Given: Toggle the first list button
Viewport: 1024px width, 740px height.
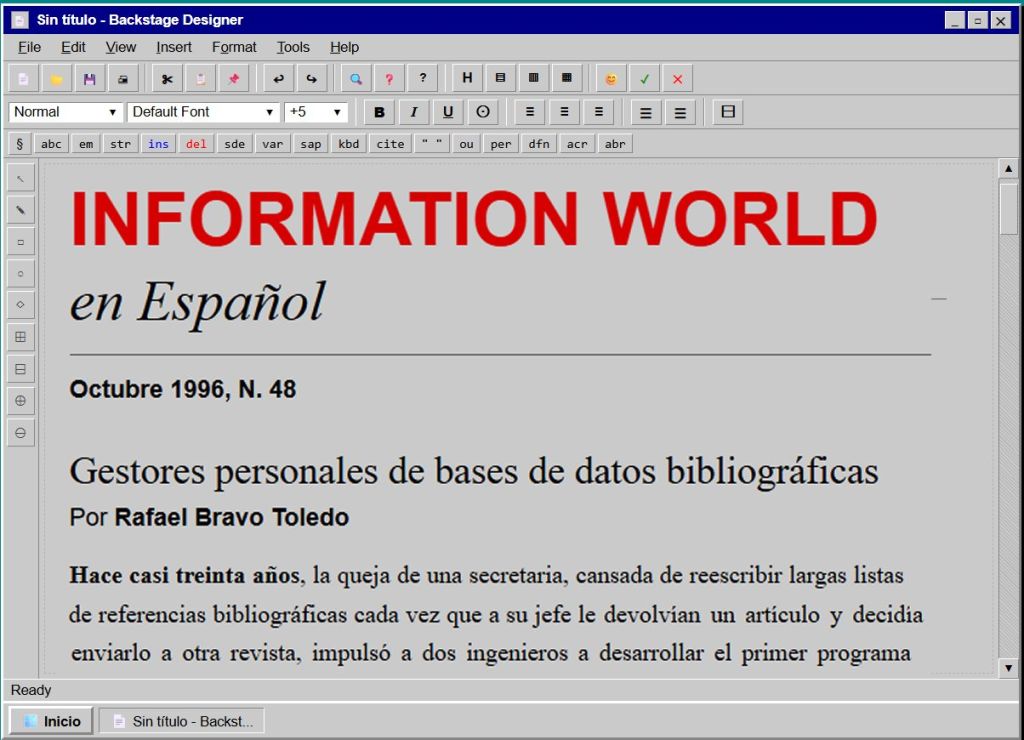Looking at the screenshot, I should [x=646, y=113].
